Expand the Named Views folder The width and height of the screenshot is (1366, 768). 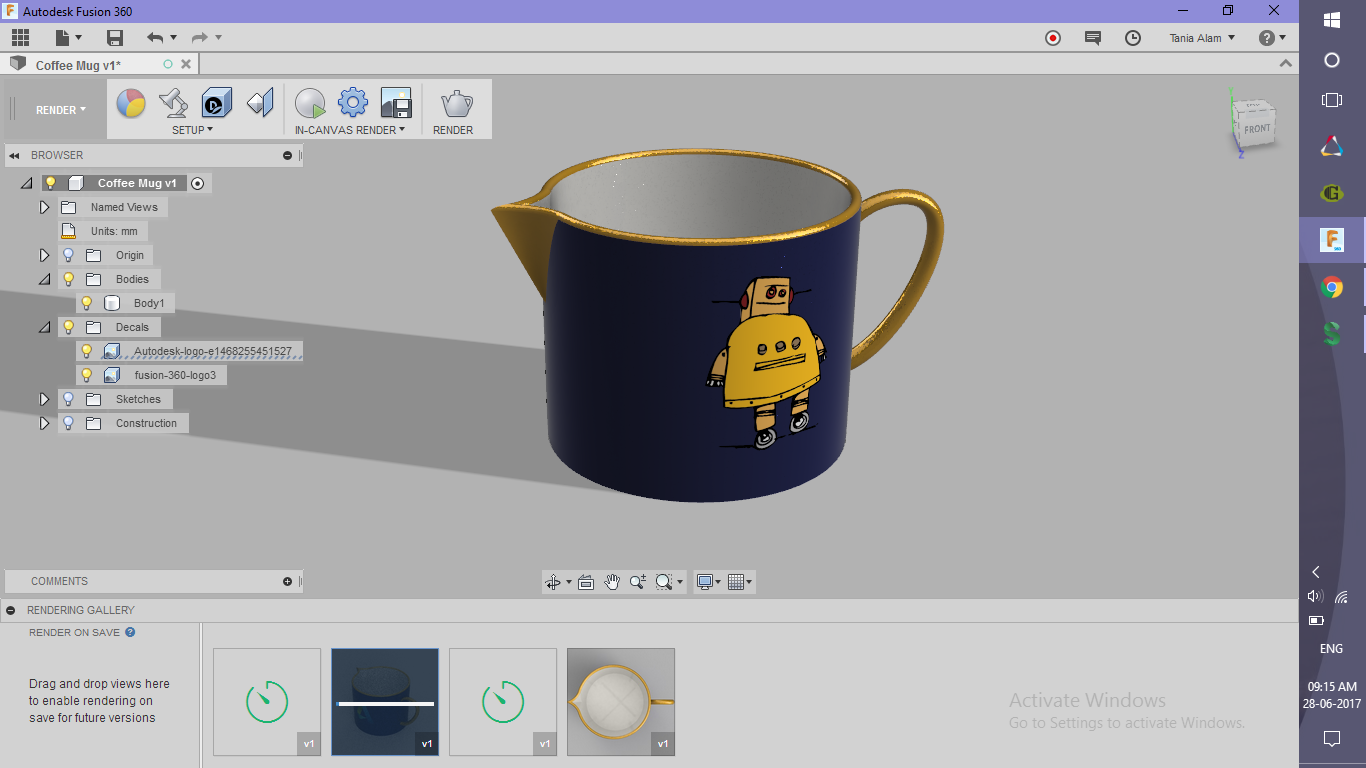point(44,207)
